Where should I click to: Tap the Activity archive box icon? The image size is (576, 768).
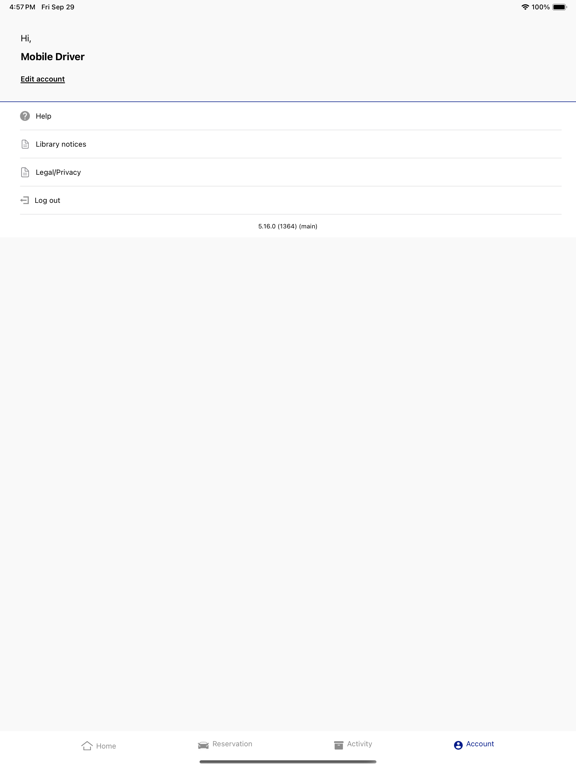click(338, 745)
